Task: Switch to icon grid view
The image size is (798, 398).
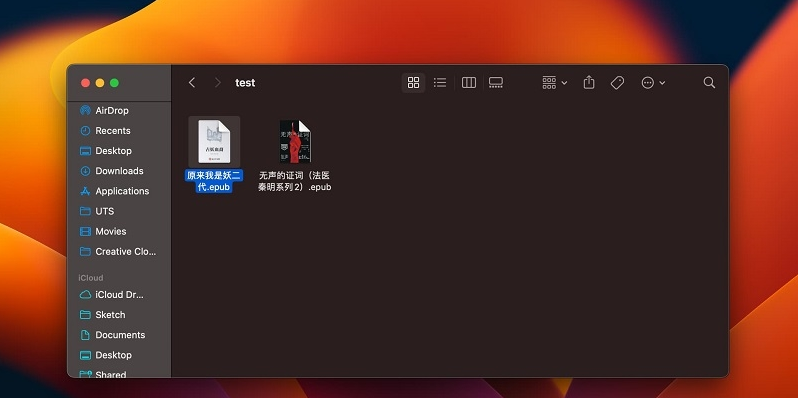Action: click(x=413, y=82)
